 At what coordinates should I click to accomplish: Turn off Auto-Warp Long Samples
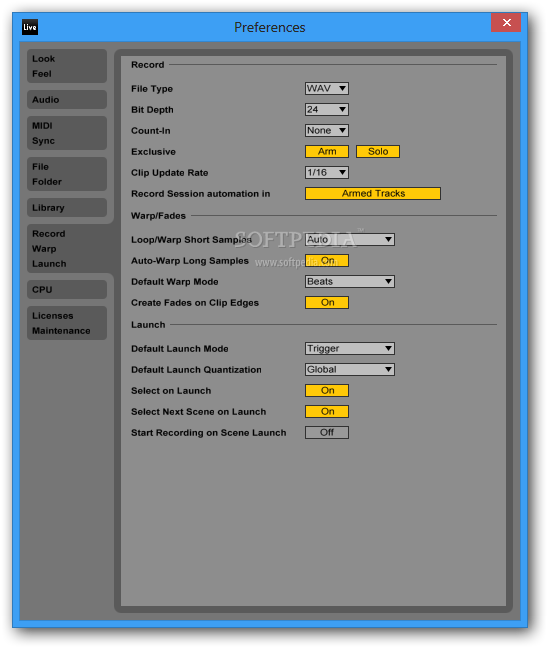(x=327, y=260)
